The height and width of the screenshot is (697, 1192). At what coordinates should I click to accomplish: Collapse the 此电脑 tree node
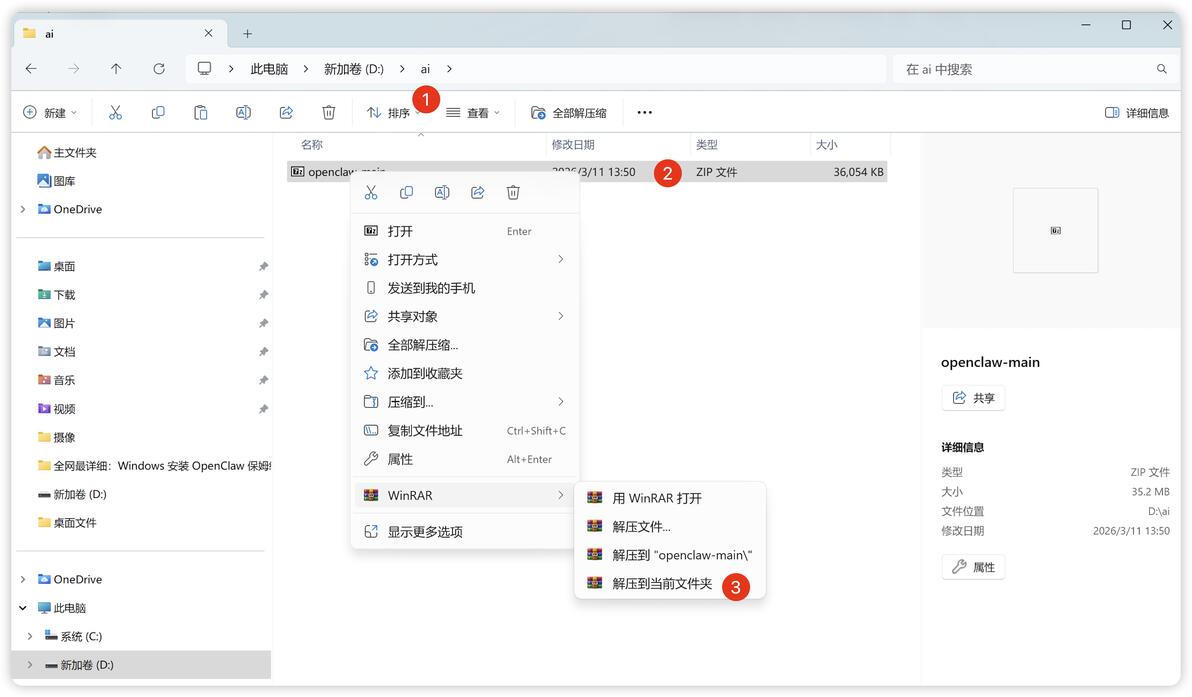(23, 608)
